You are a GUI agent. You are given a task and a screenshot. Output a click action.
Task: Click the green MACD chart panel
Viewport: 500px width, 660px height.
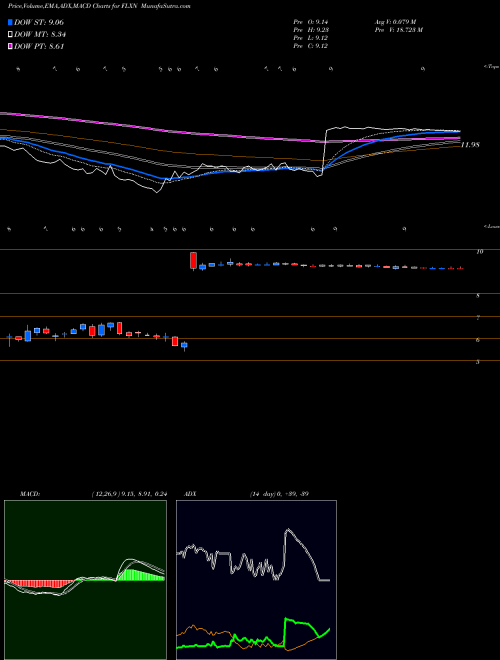tap(85, 580)
